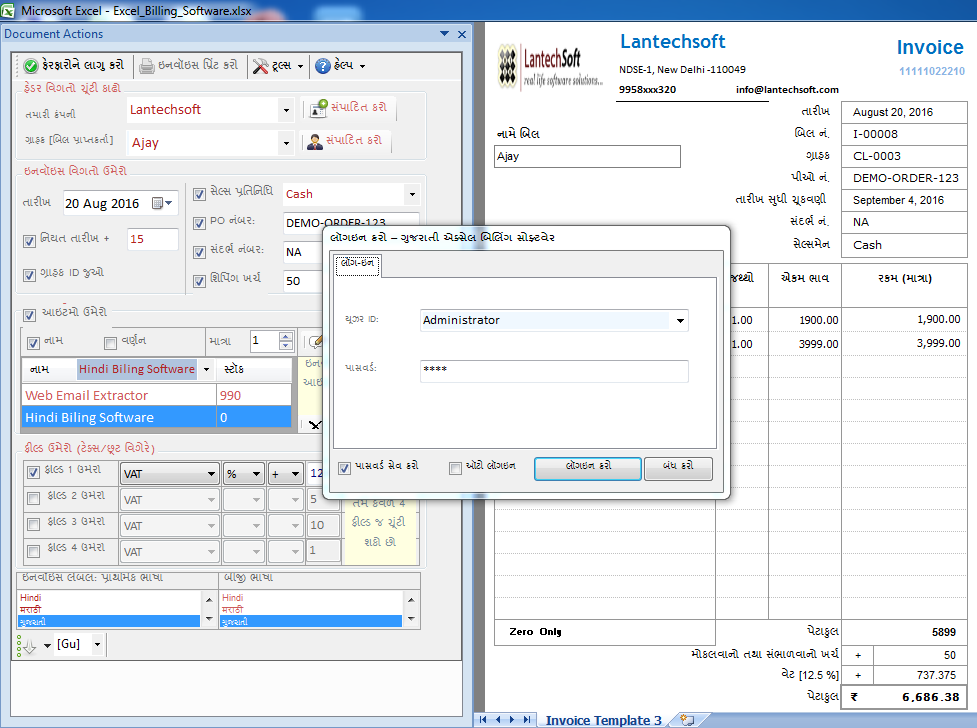Select Web Email Extractor item row

(156, 395)
